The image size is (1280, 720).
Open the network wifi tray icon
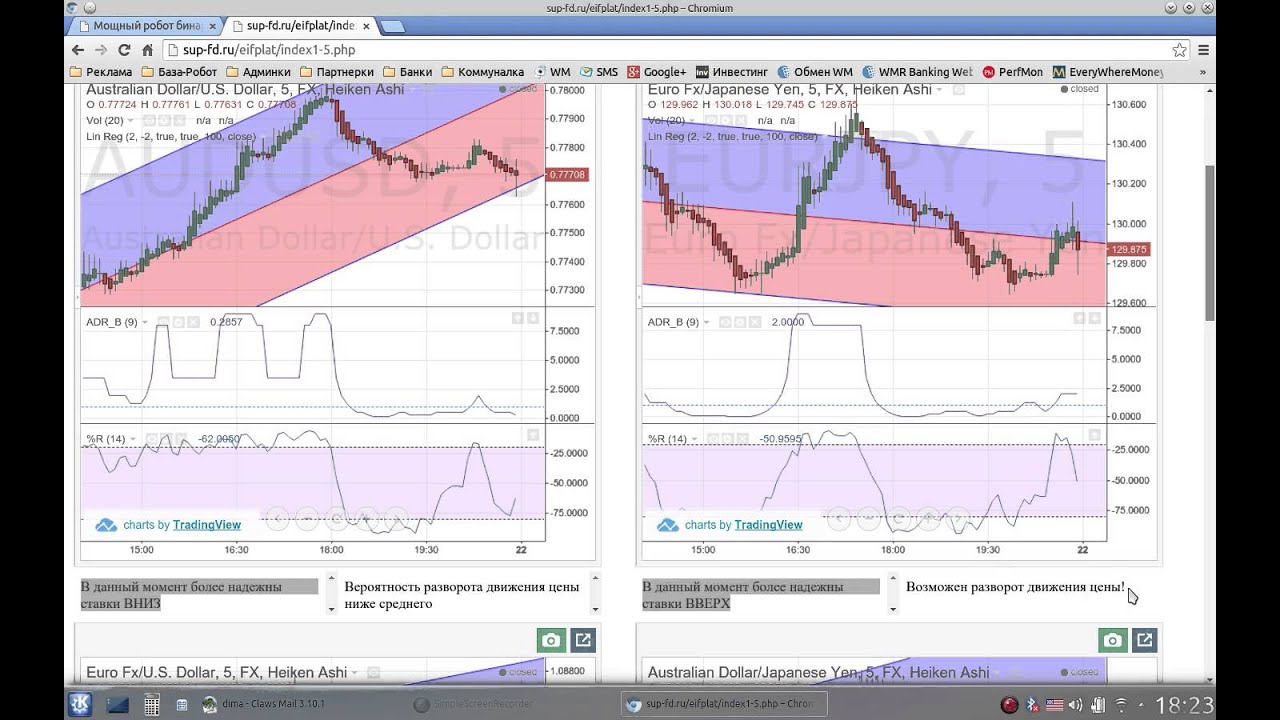[1121, 705]
